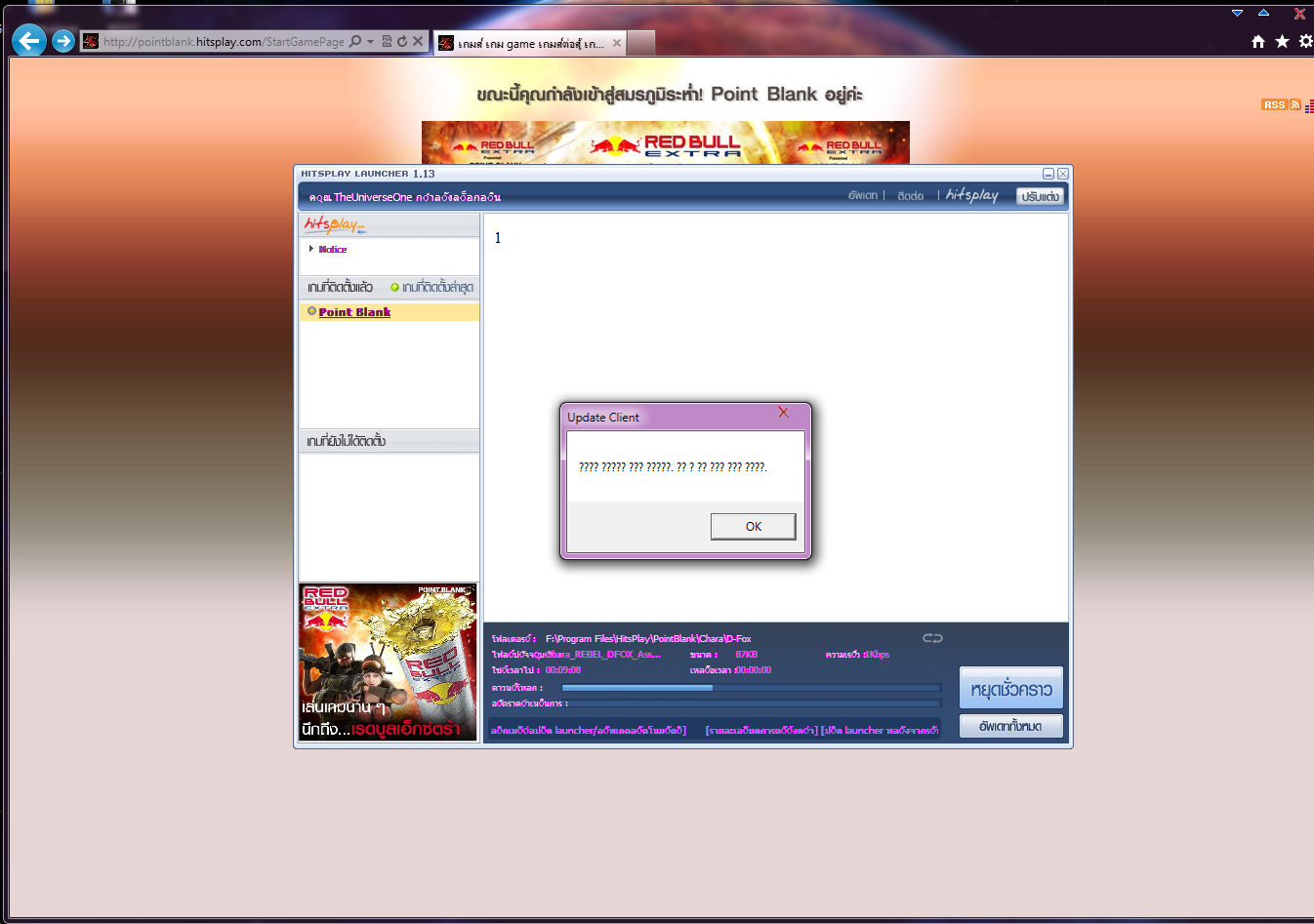Click the speed 1Kbps value
Image resolution: width=1314 pixels, height=924 pixels.
(x=876, y=655)
